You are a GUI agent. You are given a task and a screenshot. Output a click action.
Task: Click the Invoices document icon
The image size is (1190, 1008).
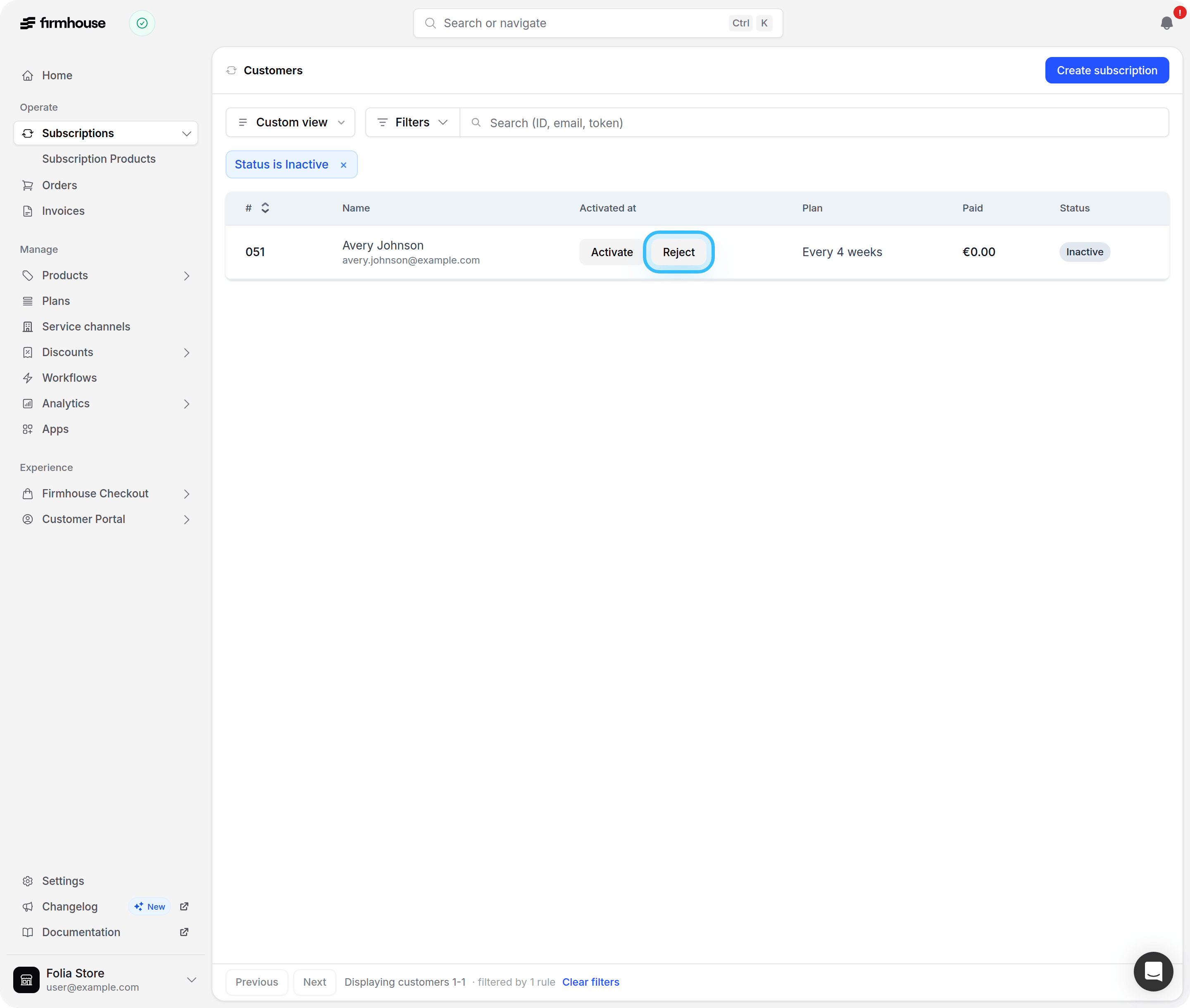27,211
